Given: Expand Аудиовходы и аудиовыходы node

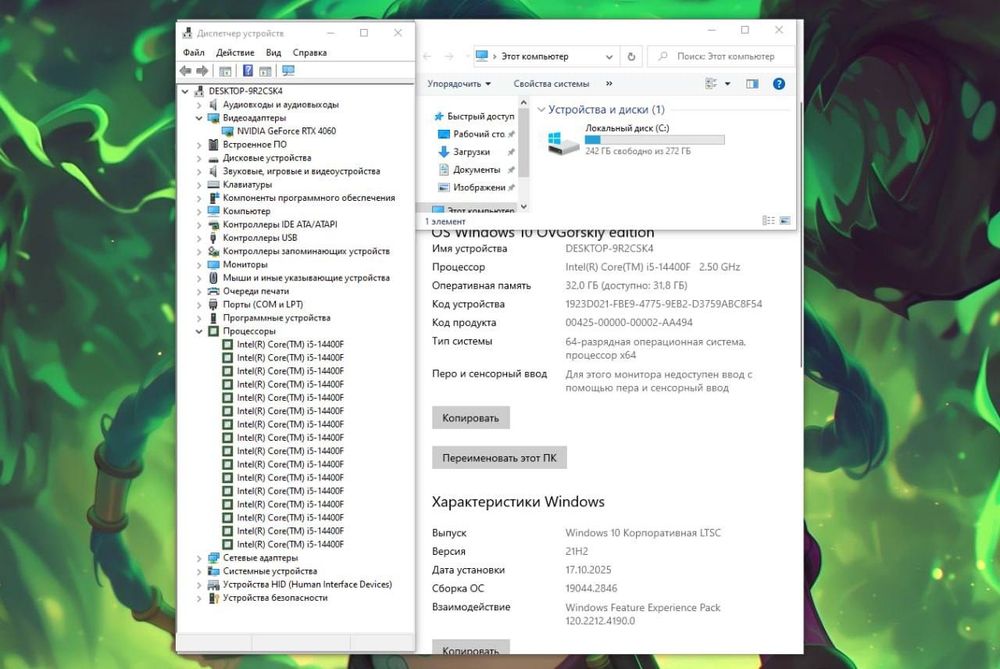Looking at the screenshot, I should (x=199, y=105).
